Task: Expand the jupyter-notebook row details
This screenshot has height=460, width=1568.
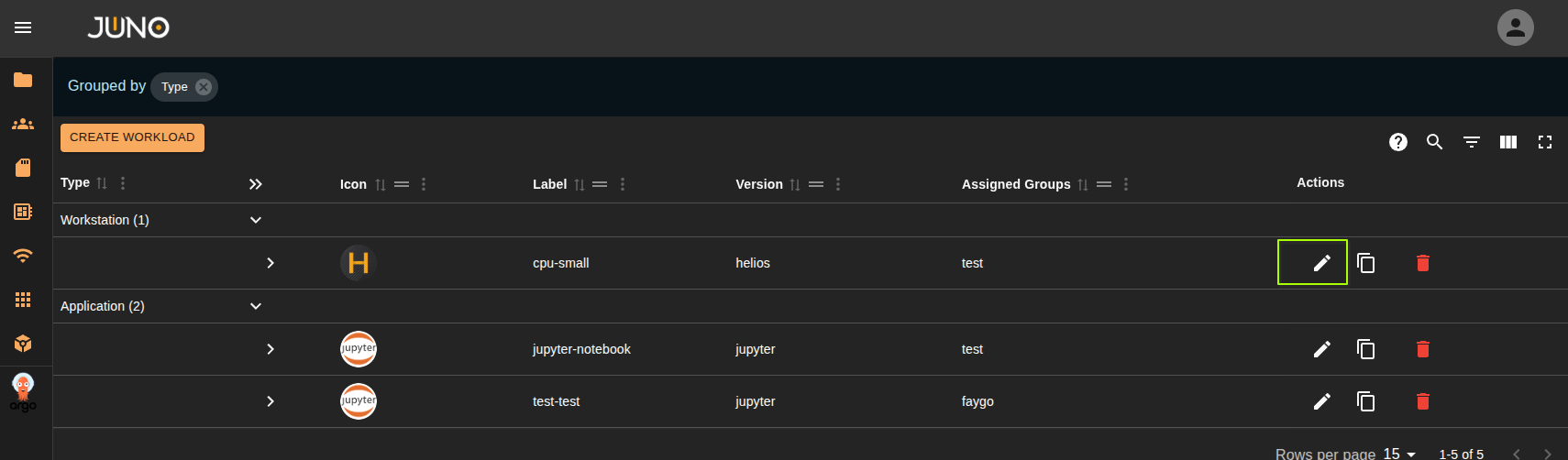Action: 271,349
